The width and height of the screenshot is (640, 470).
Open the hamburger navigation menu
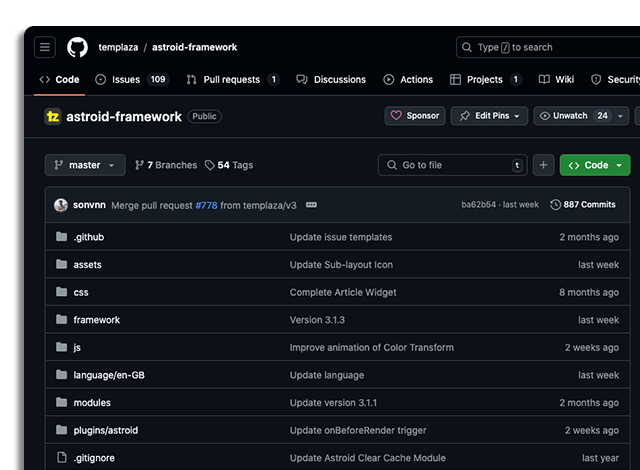[45, 47]
